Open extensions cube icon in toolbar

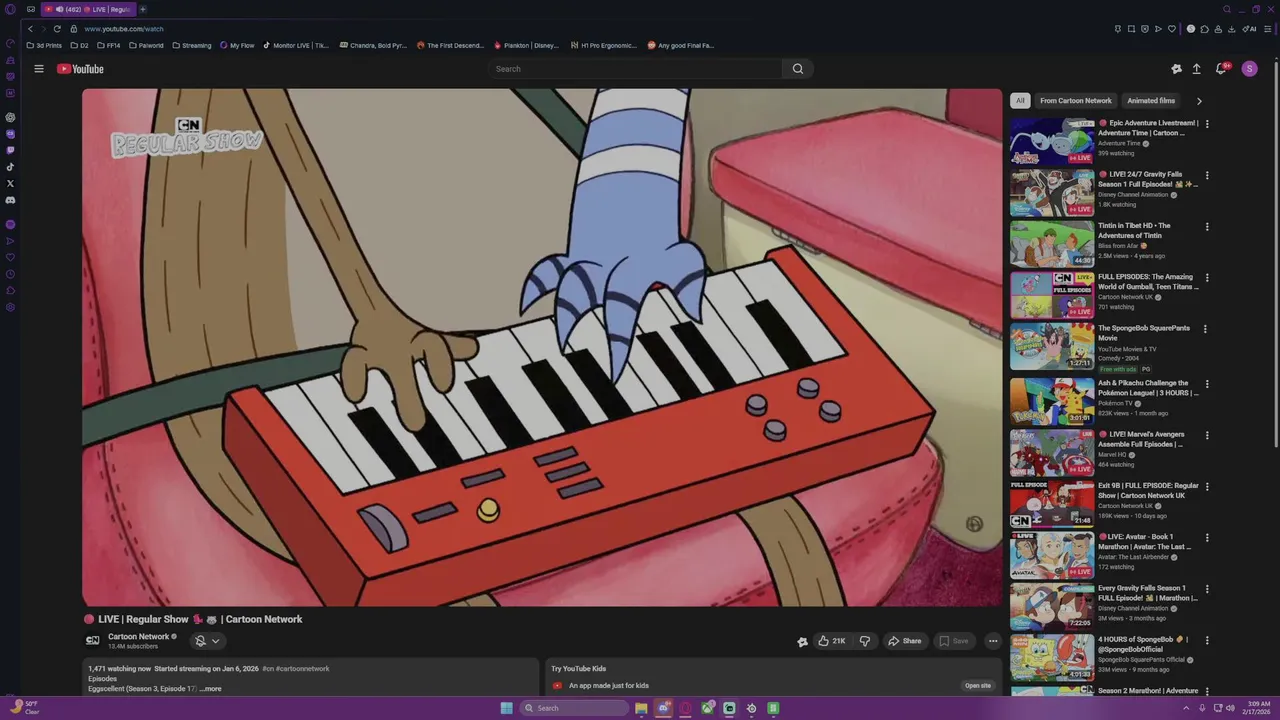coord(1205,29)
